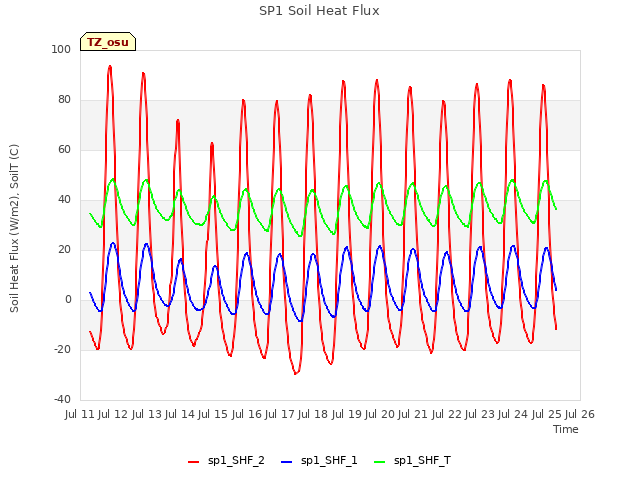
Task: Toggle the sp1_SHF_1 legend entry
Action: point(319,461)
